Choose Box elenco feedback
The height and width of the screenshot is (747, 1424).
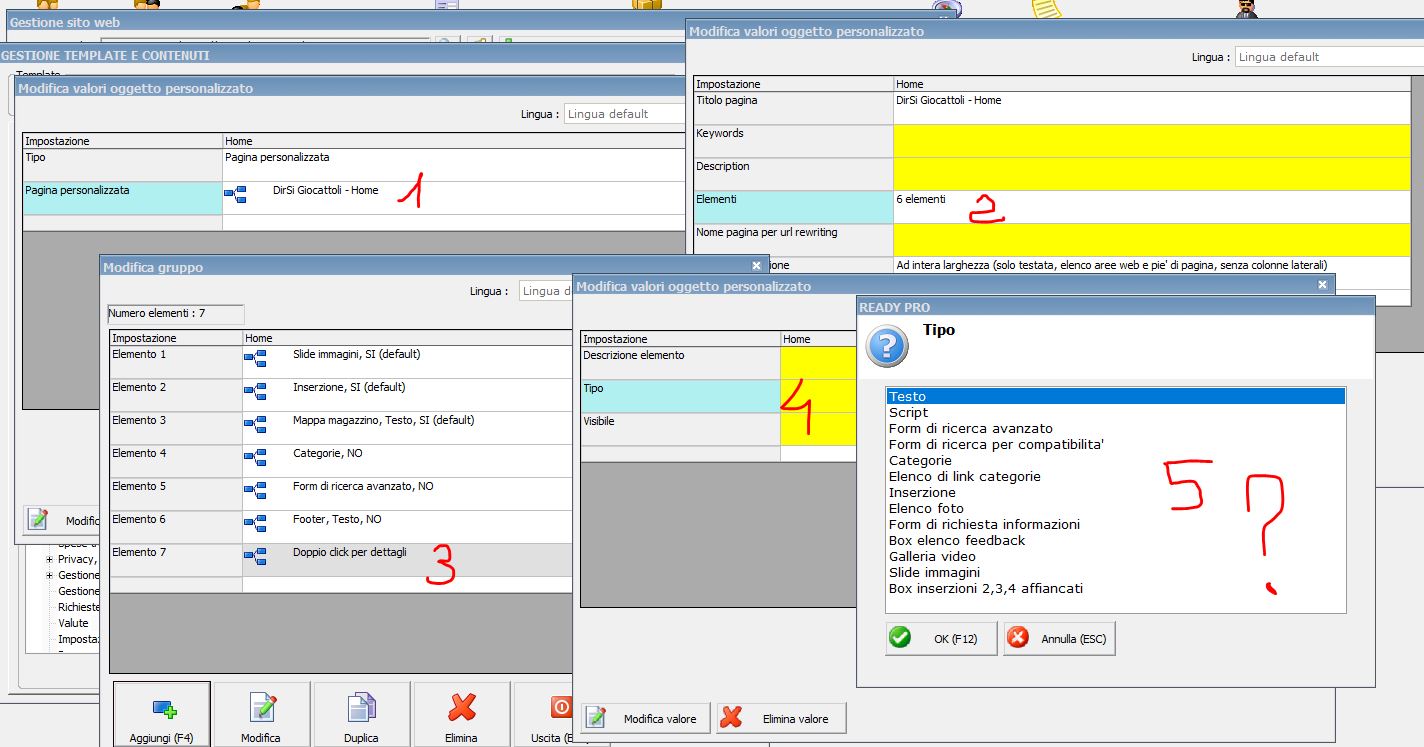957,540
